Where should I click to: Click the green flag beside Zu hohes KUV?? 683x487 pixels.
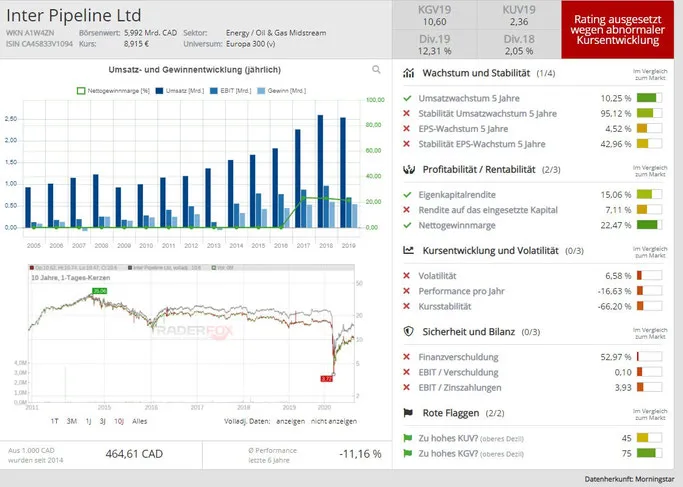pyautogui.click(x=408, y=438)
